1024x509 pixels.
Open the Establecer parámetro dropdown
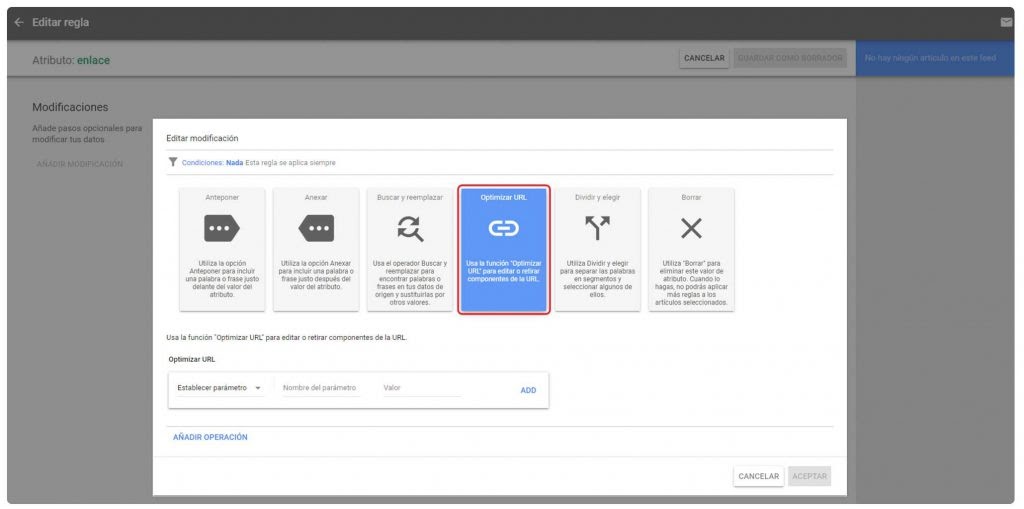[x=219, y=388]
